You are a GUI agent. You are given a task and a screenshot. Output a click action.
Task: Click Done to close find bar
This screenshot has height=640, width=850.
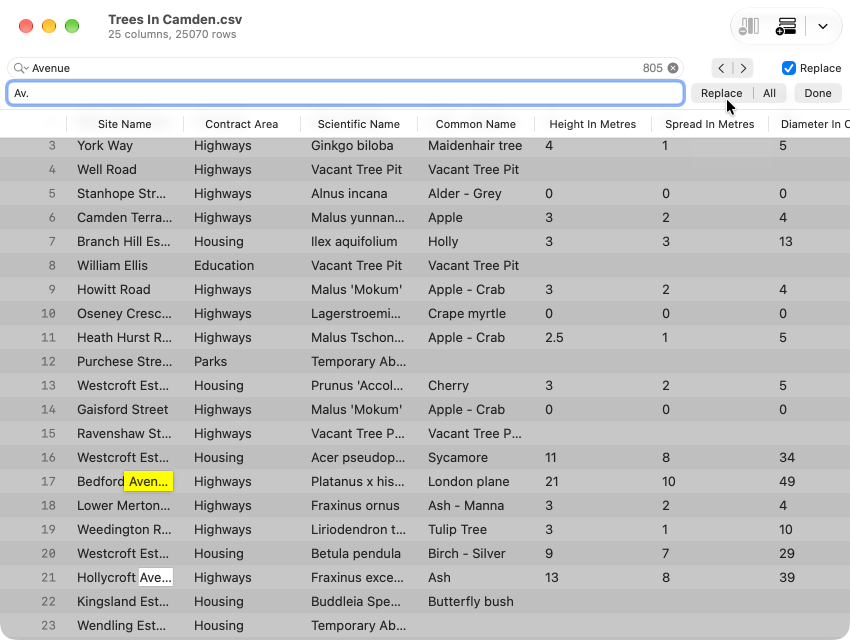point(817,93)
